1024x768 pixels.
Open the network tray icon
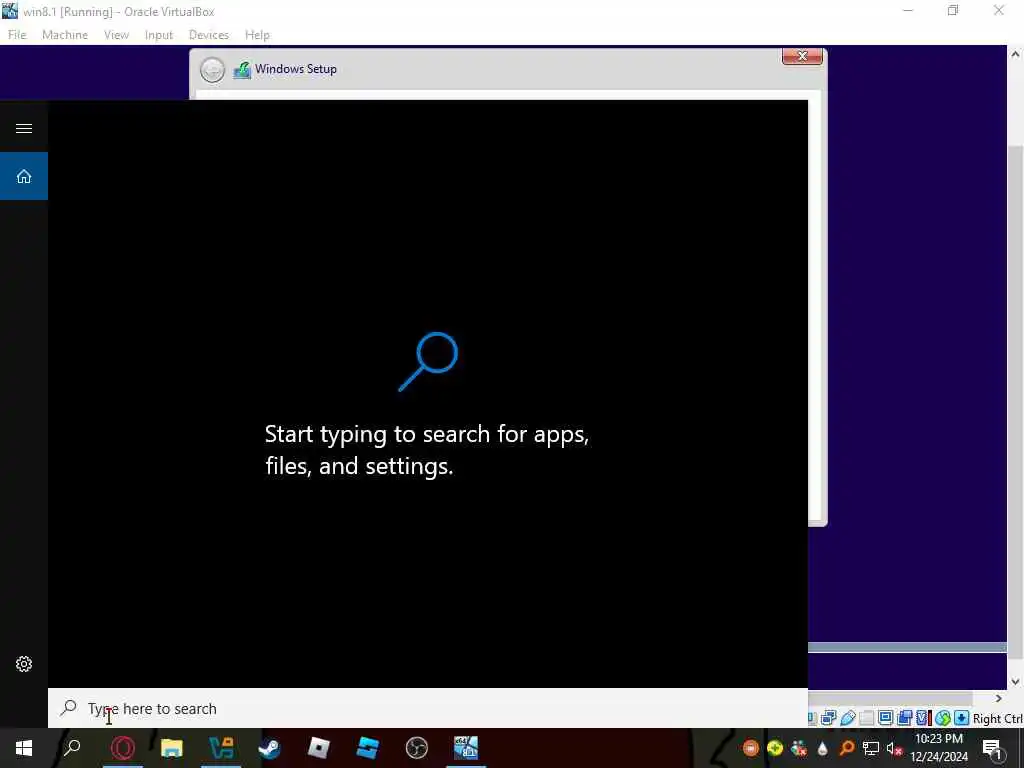click(x=871, y=748)
